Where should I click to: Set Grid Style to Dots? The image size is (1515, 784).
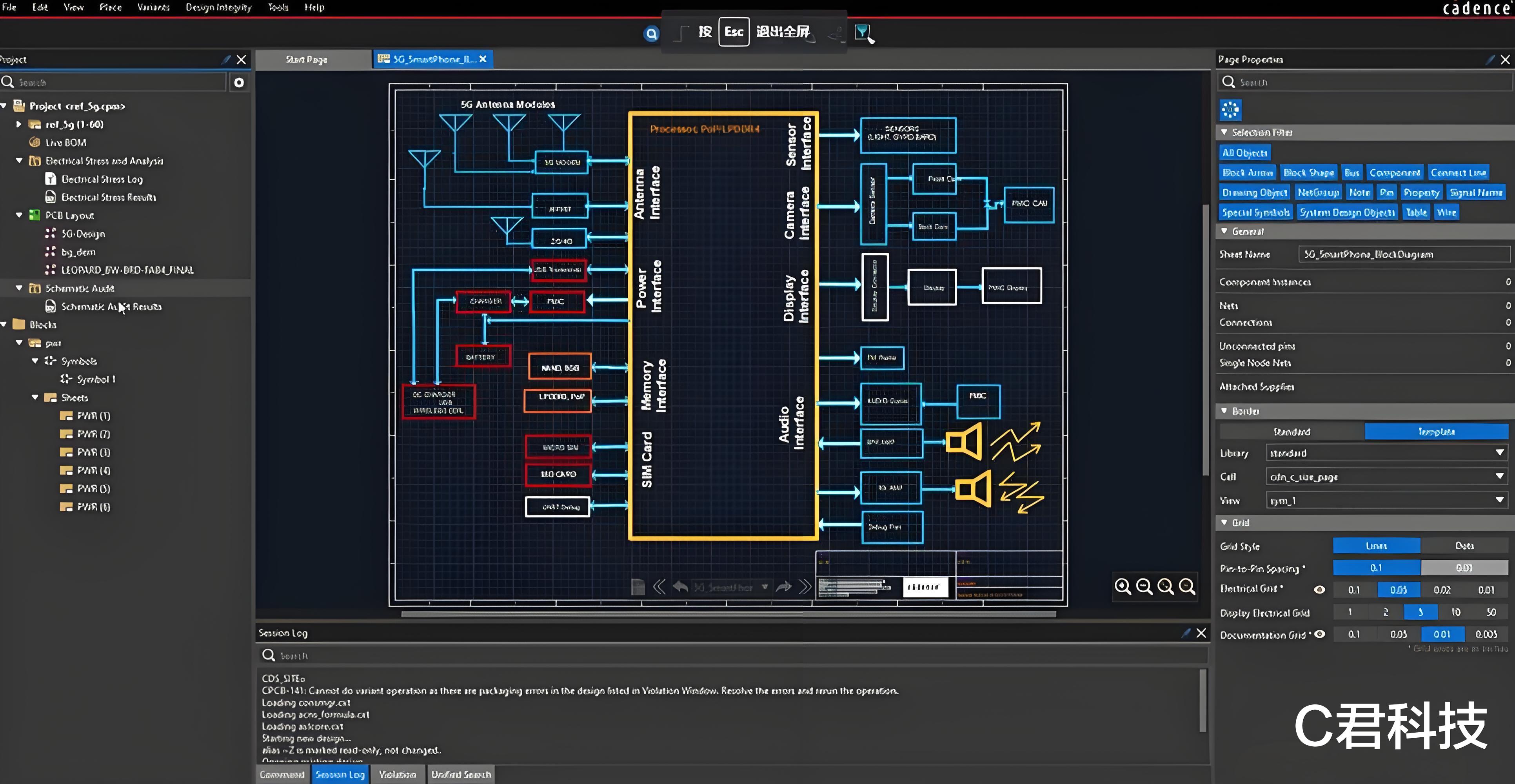pyautogui.click(x=1464, y=546)
